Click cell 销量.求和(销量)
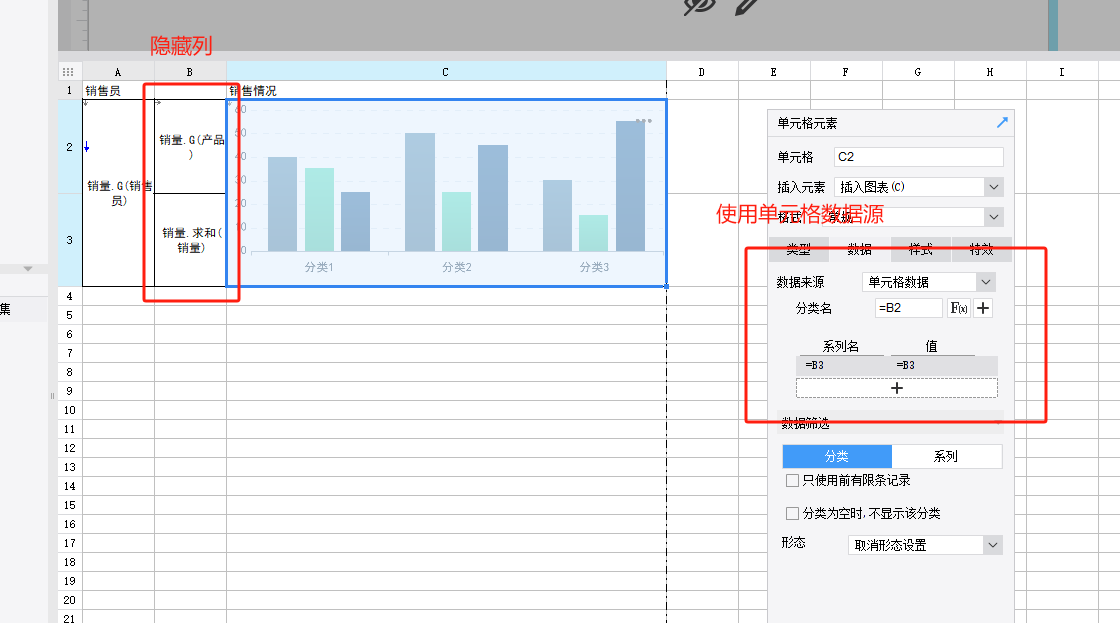This screenshot has height=623, width=1120. [x=191, y=240]
